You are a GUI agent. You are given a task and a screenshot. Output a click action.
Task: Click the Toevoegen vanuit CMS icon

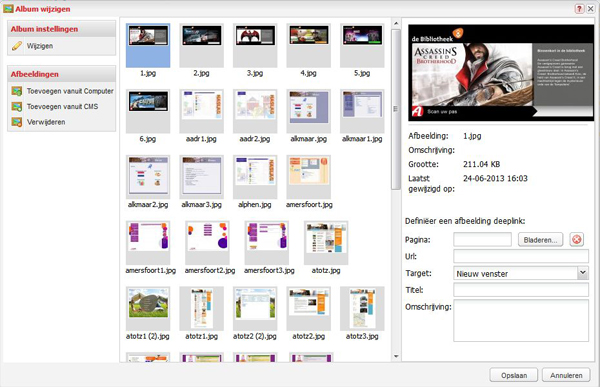(17, 106)
